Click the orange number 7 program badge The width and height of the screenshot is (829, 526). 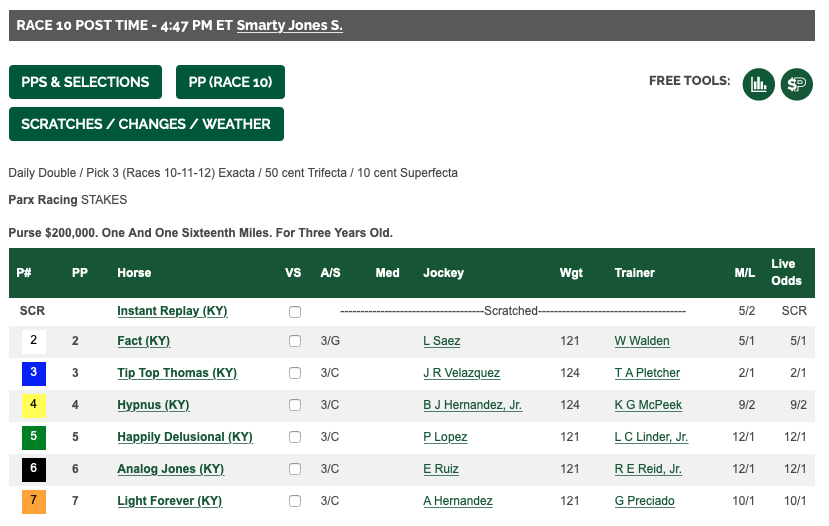coord(34,501)
